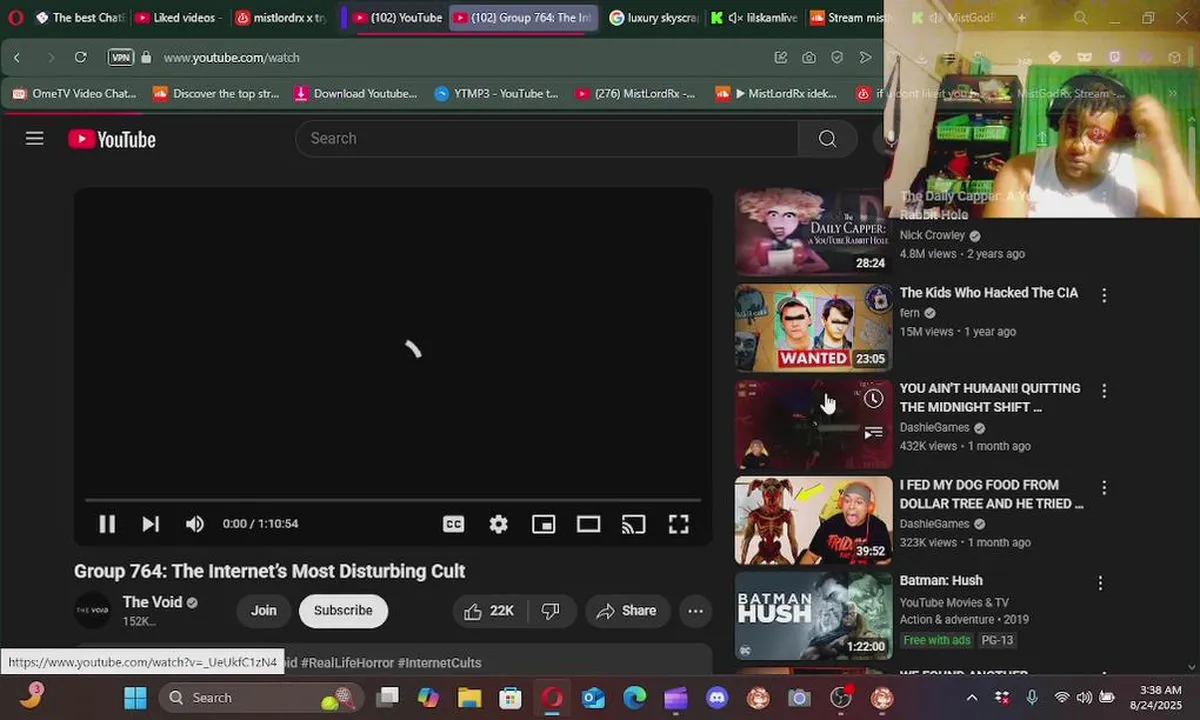1200x720 pixels.
Task: Open the more actions ellipsis below the video
Action: point(695,611)
